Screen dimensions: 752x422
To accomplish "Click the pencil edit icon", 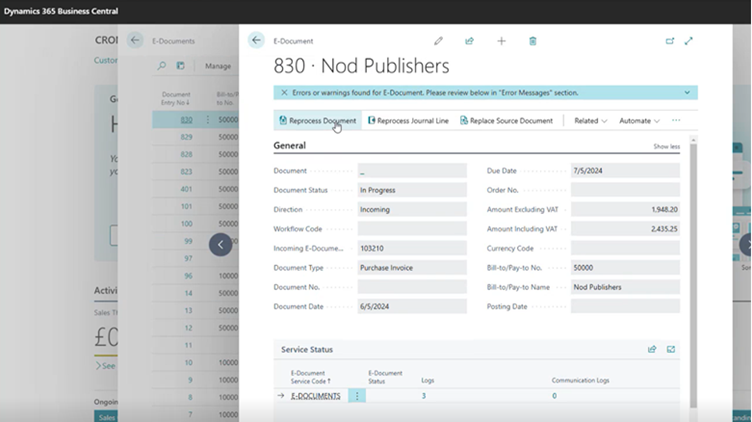I will coord(438,41).
